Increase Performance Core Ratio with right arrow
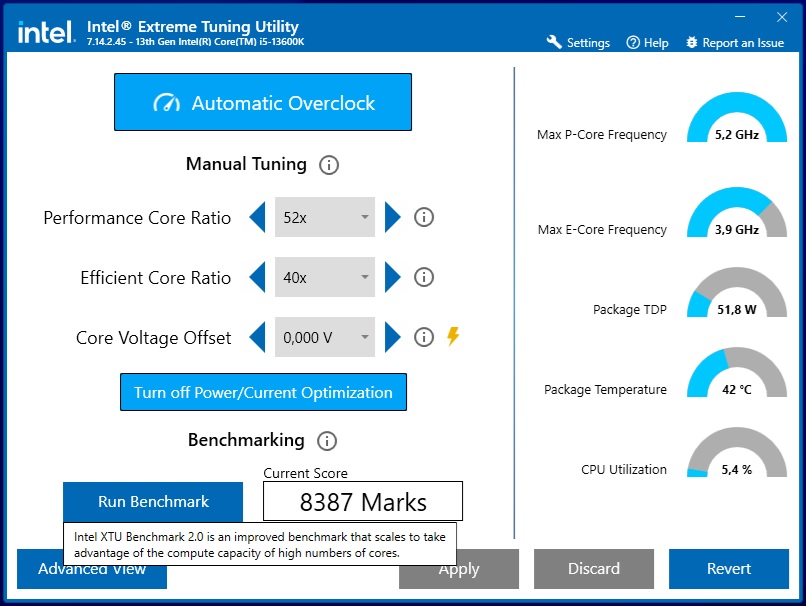Image resolution: width=806 pixels, height=606 pixels. click(x=392, y=217)
